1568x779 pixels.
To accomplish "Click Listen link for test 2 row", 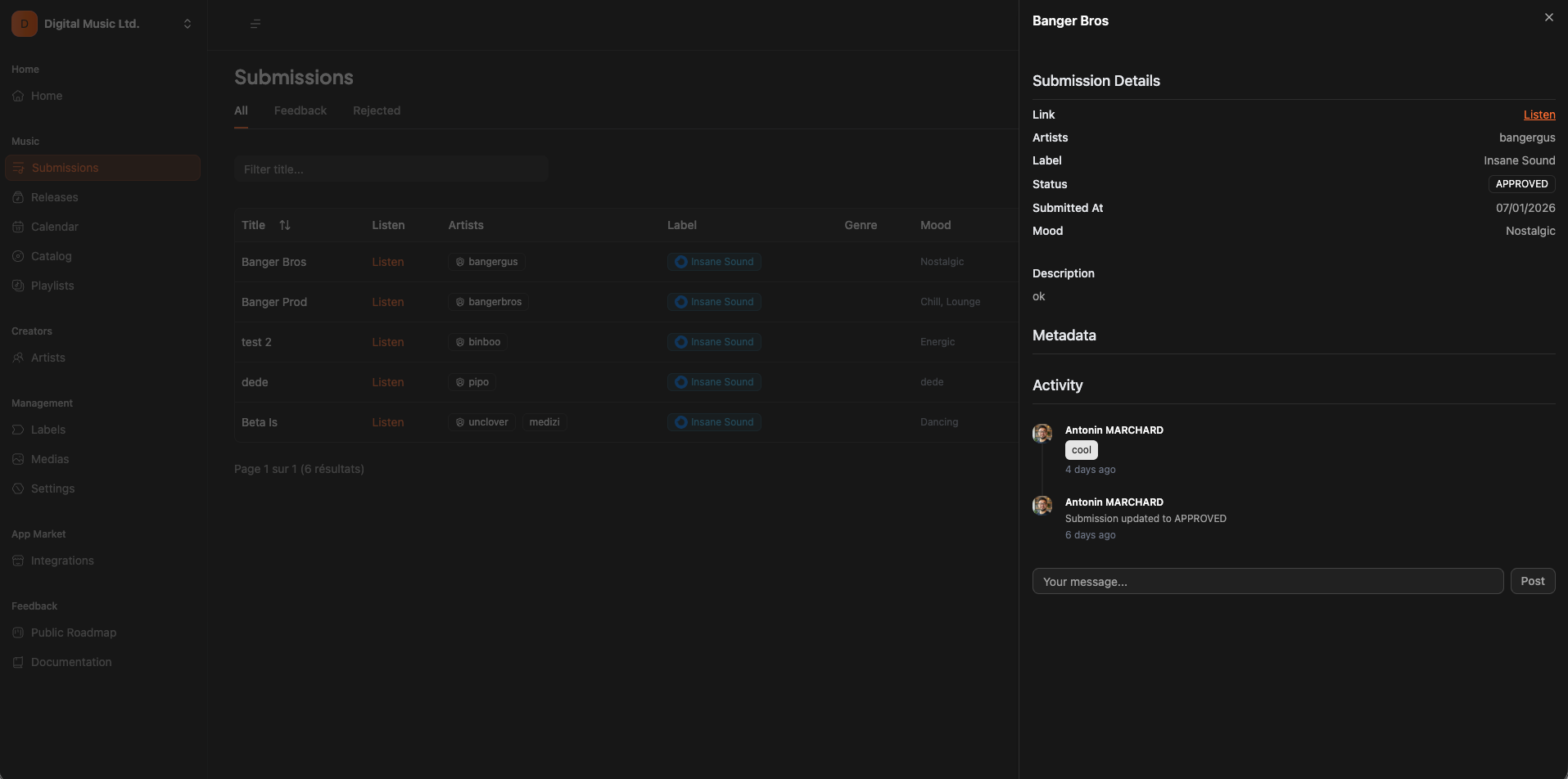I will click(388, 342).
